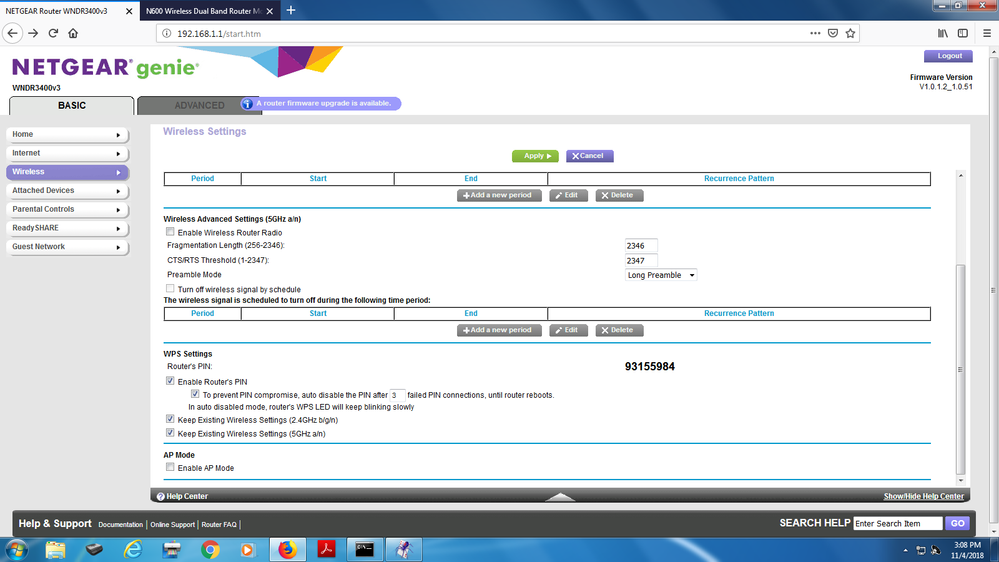This screenshot has width=999, height=562.
Task: Click GO search button
Action: coord(958,523)
